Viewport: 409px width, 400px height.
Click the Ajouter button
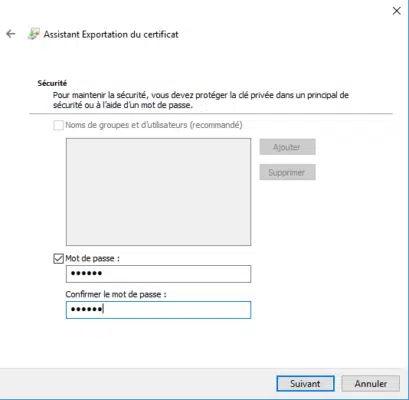pyautogui.click(x=287, y=147)
